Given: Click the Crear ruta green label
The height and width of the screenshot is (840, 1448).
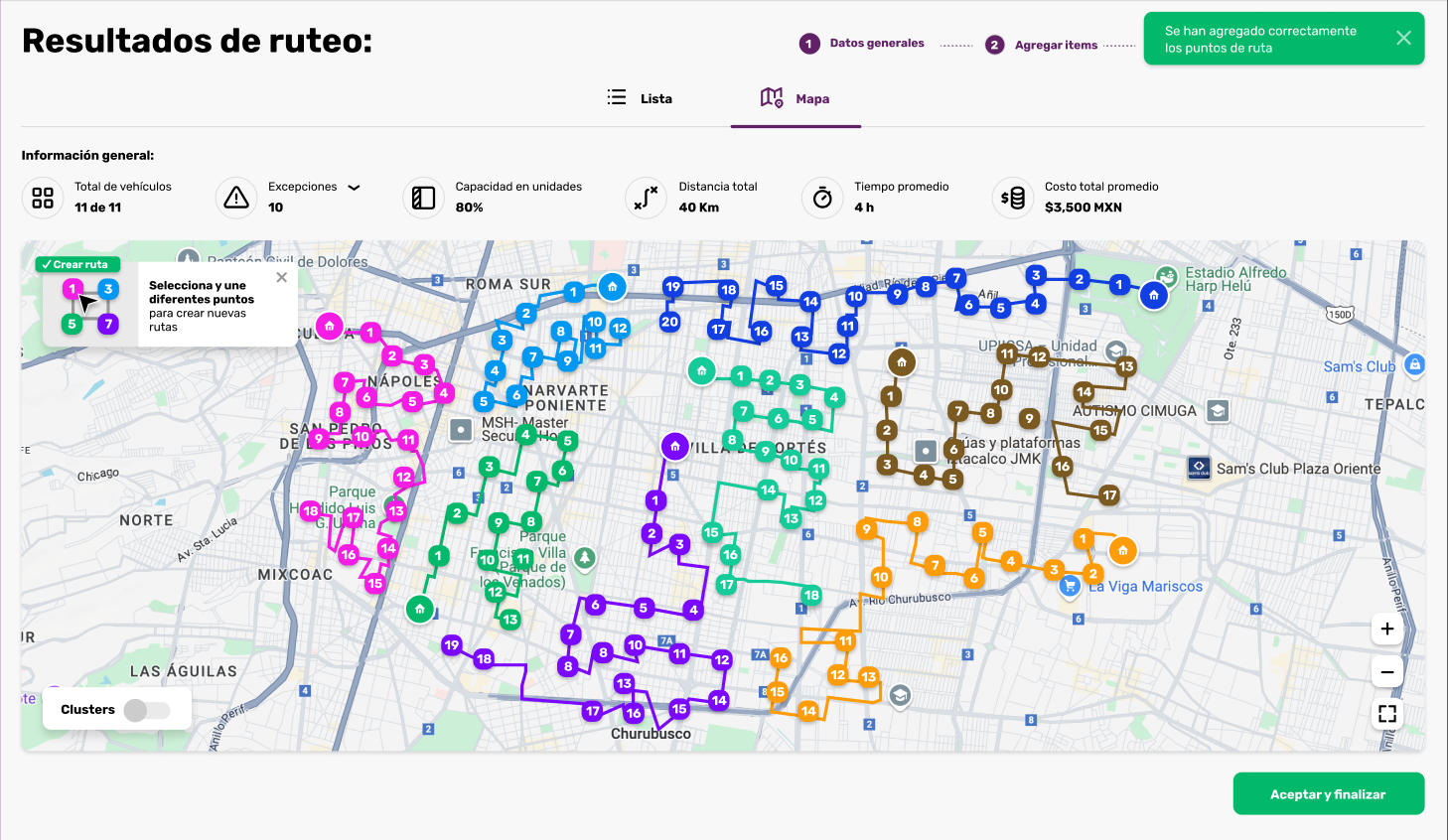Looking at the screenshot, I should [x=77, y=264].
